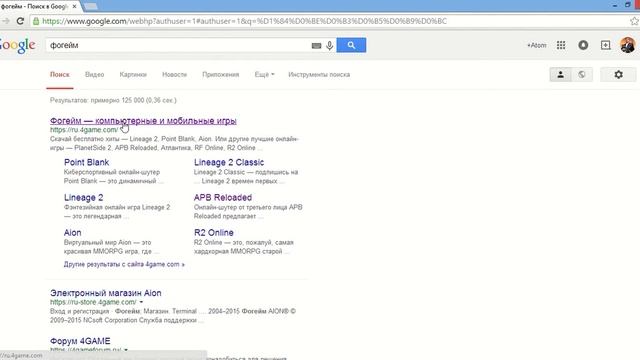Click the restore window button
This screenshot has width=640, height=360.
(628, 4)
